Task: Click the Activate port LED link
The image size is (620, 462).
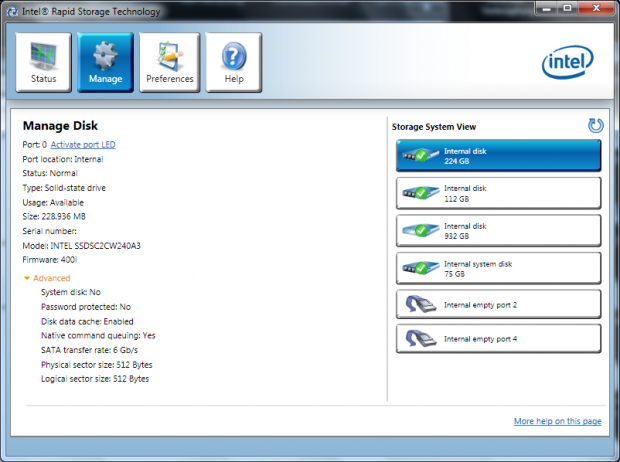Action: 83,145
